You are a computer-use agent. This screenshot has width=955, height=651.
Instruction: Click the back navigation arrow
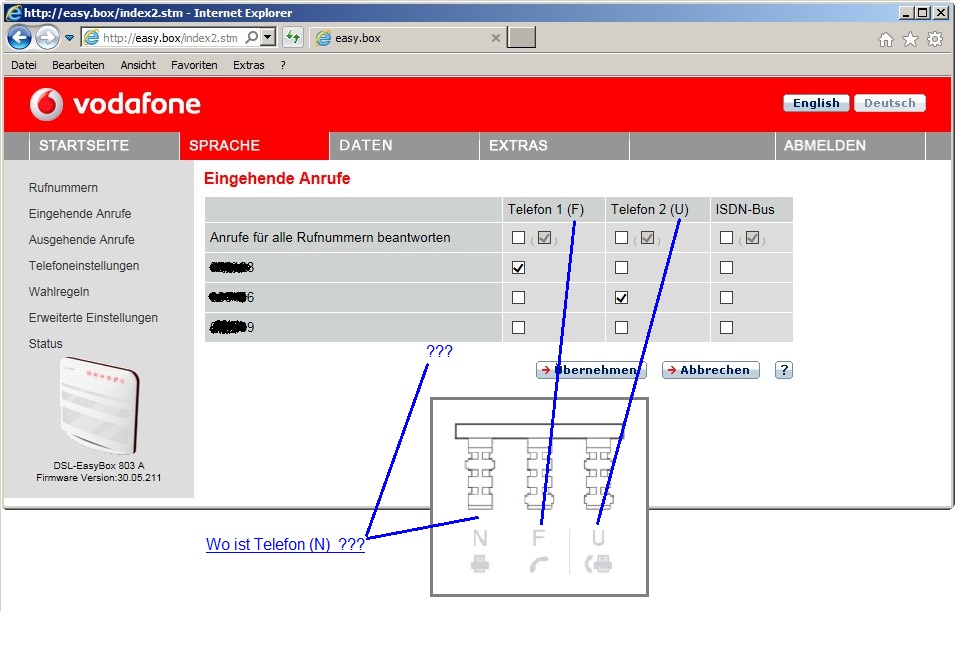[x=20, y=38]
